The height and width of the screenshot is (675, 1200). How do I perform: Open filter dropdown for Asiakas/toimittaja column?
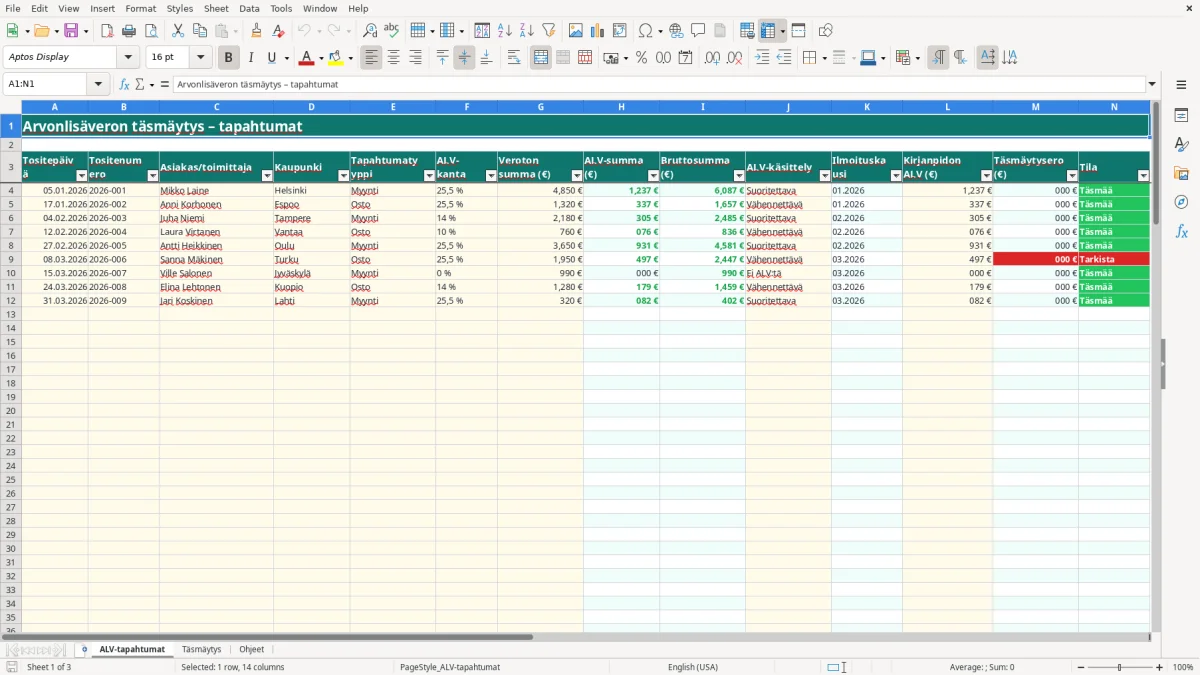click(267, 175)
